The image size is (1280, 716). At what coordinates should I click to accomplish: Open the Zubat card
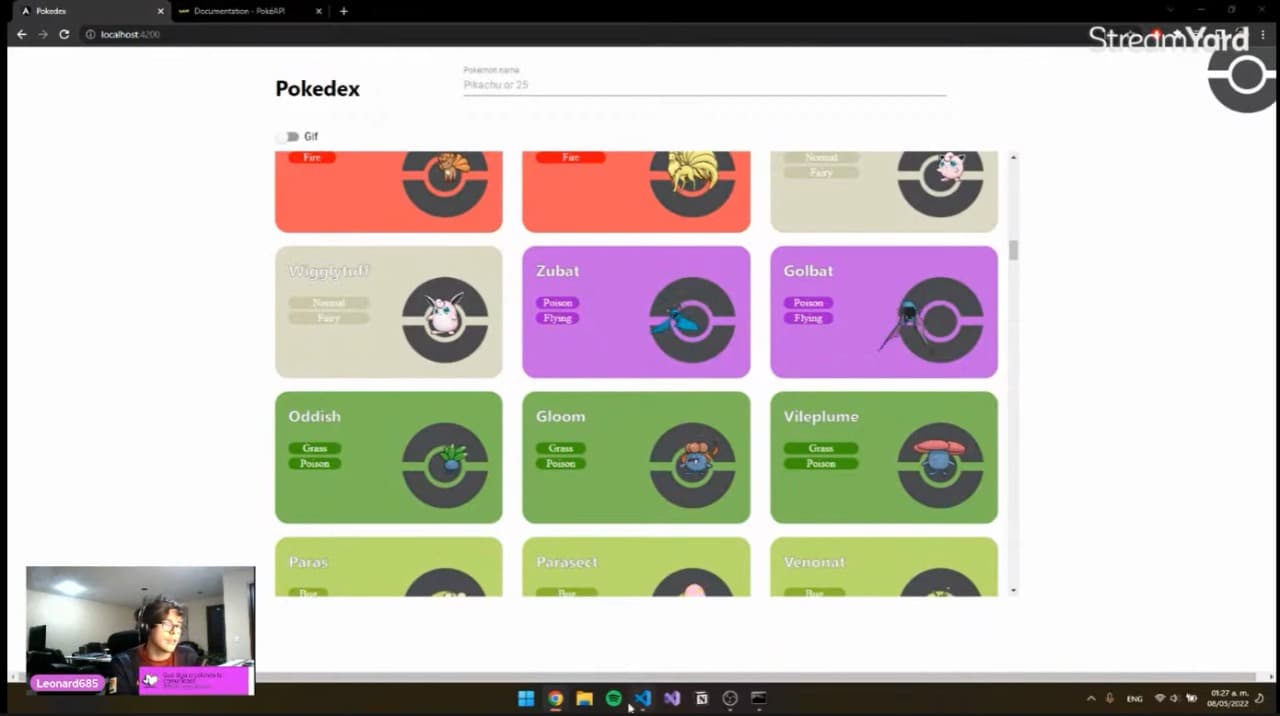636,312
